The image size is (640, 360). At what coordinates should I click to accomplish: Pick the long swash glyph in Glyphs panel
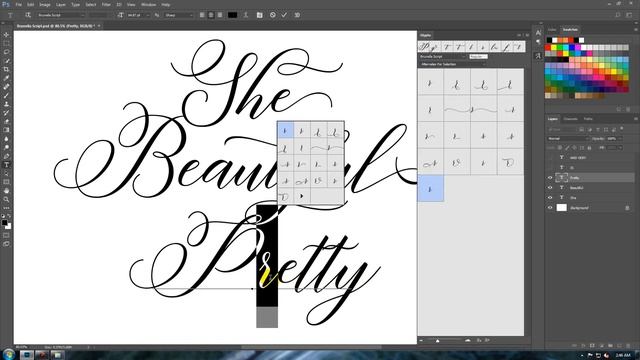(471, 110)
